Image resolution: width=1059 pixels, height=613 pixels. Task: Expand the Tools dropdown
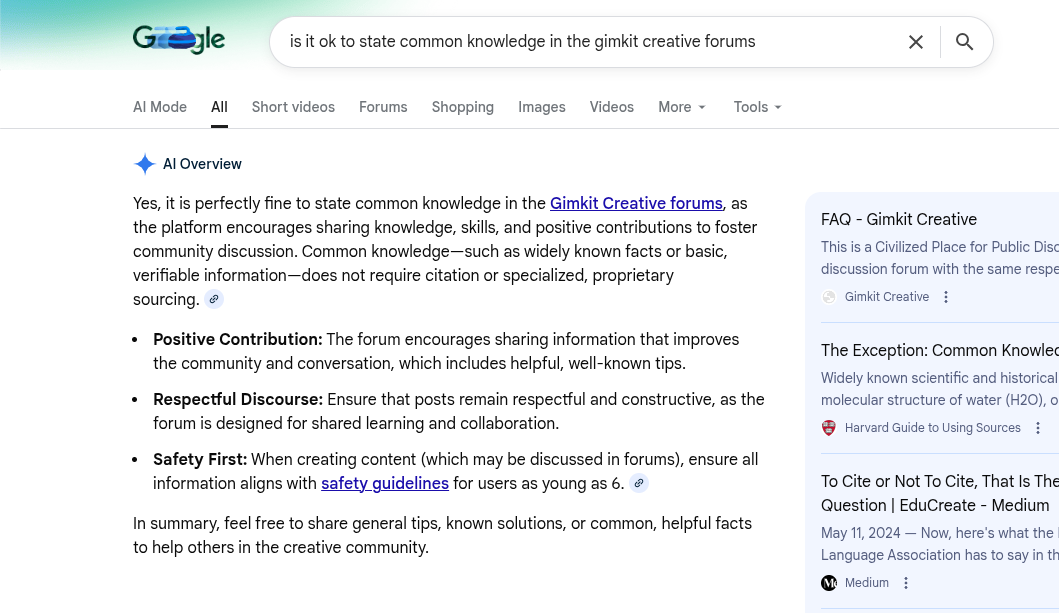[x=757, y=107]
